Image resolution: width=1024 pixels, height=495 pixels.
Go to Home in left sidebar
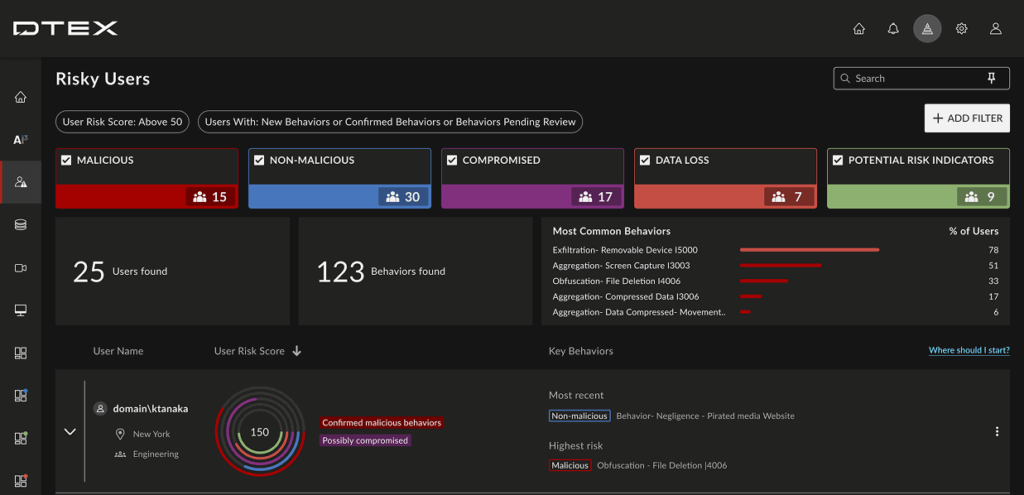click(20, 97)
